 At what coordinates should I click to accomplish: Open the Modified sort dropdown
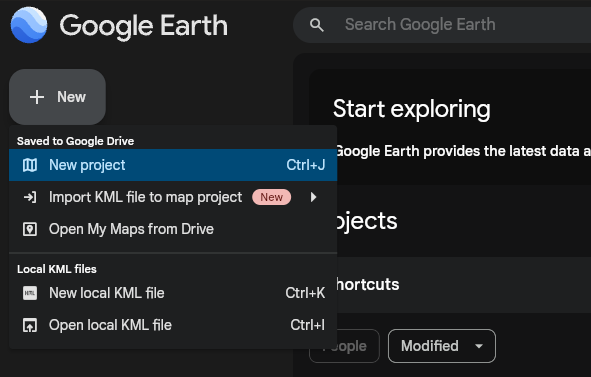click(442, 346)
